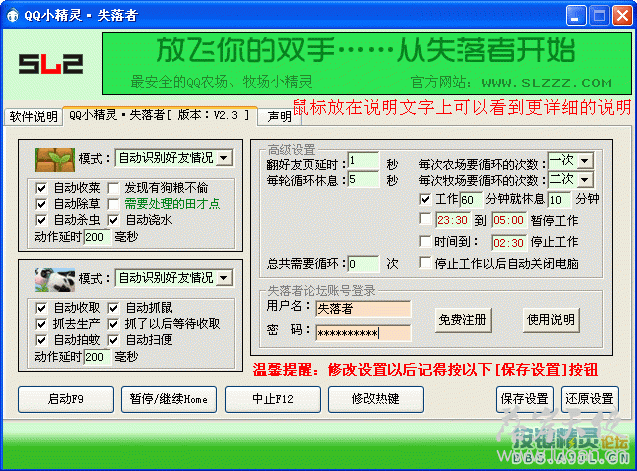Click the 暂停/继续Home button

[169, 399]
